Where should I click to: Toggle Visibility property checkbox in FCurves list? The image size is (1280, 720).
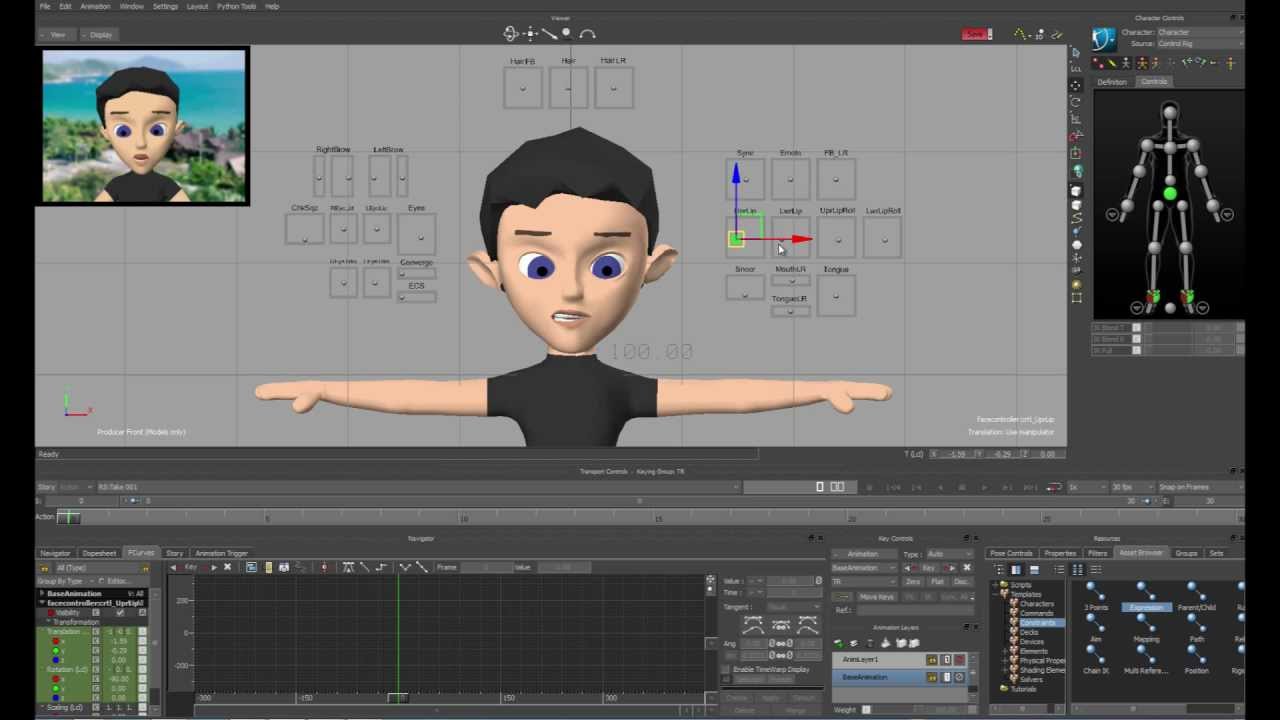pos(120,612)
